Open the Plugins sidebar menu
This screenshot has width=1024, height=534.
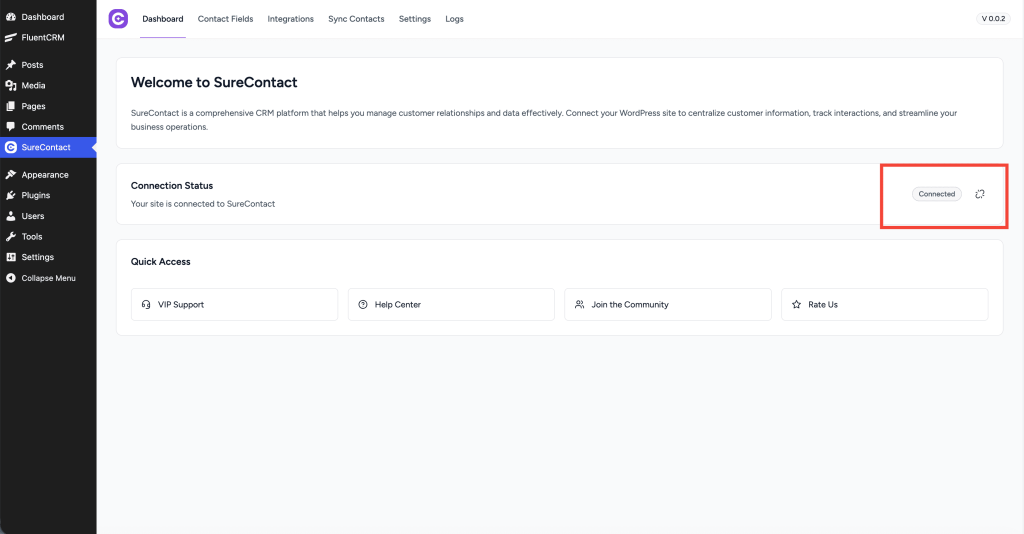point(35,195)
